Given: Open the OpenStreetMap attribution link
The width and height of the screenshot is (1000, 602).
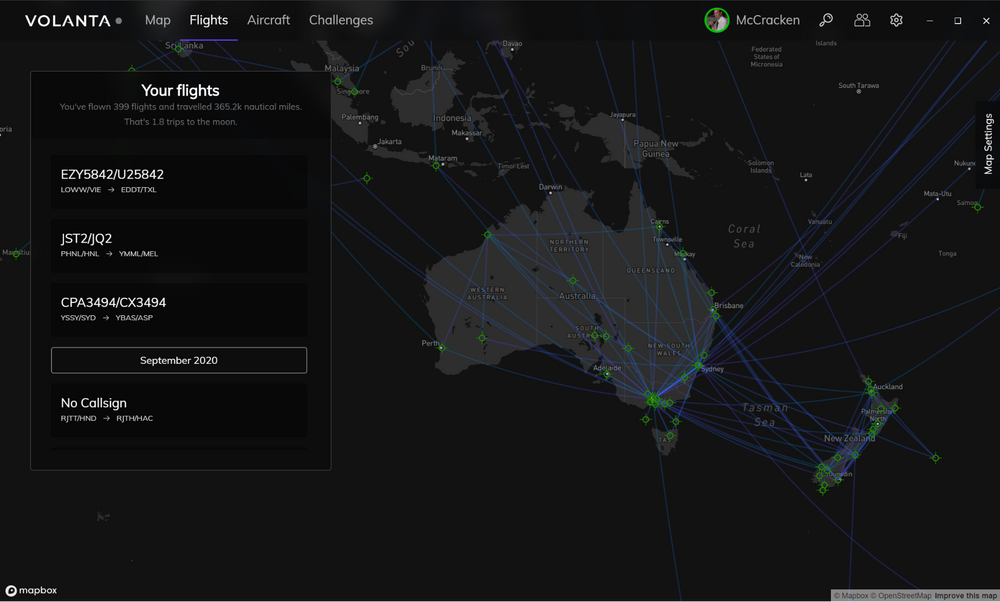Looking at the screenshot, I should 905,595.
